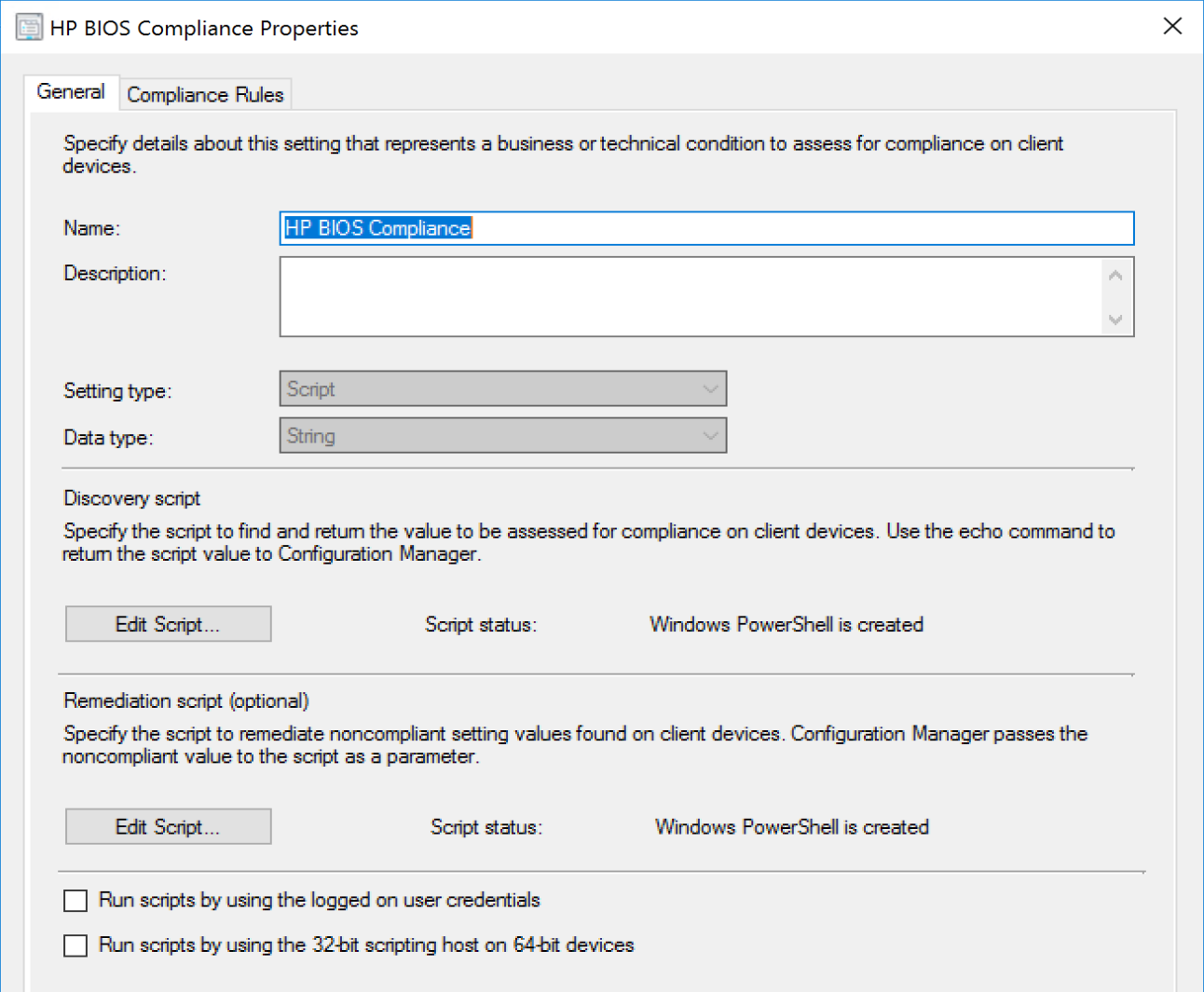Click the dialog title text in title bar
This screenshot has width=1204, height=992.
204,28
